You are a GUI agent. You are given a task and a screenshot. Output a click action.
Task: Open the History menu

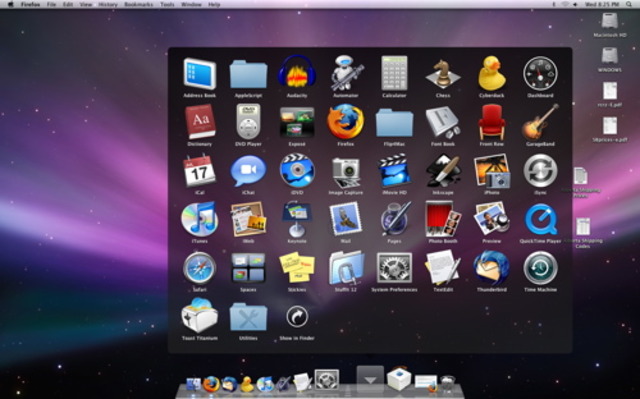[x=108, y=4]
